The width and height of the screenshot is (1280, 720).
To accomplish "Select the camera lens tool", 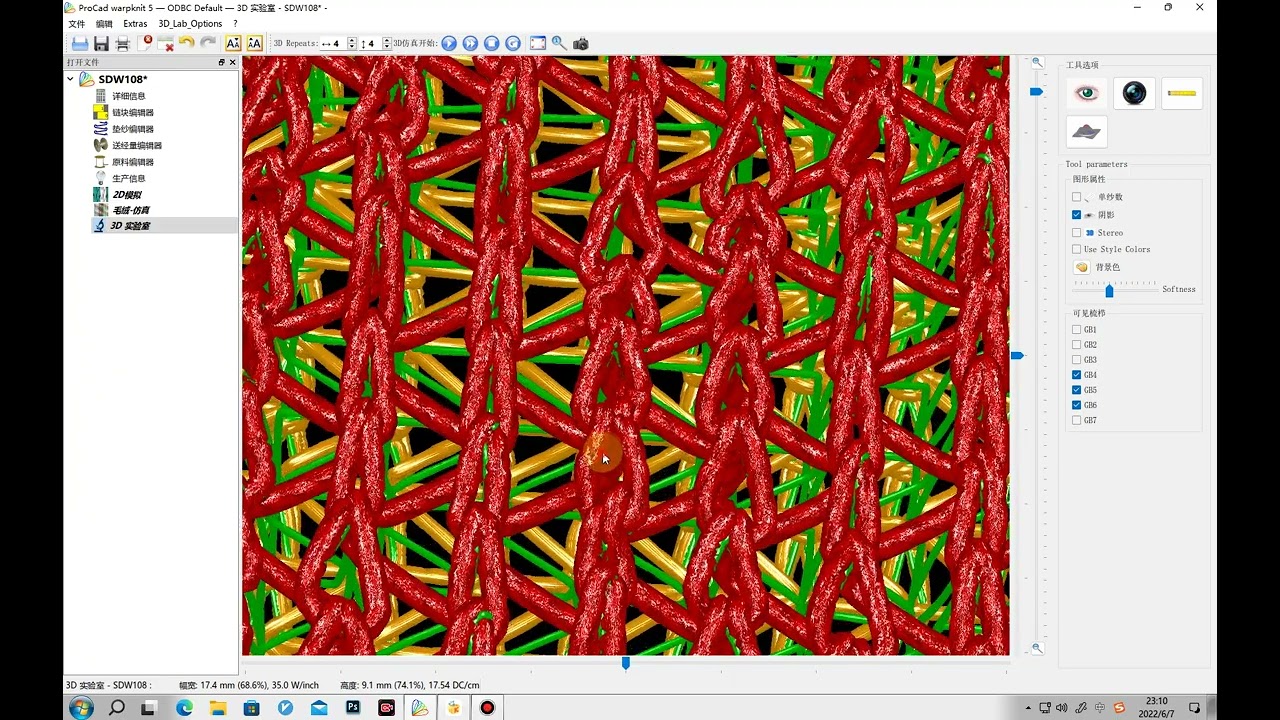I will pyautogui.click(x=1134, y=93).
